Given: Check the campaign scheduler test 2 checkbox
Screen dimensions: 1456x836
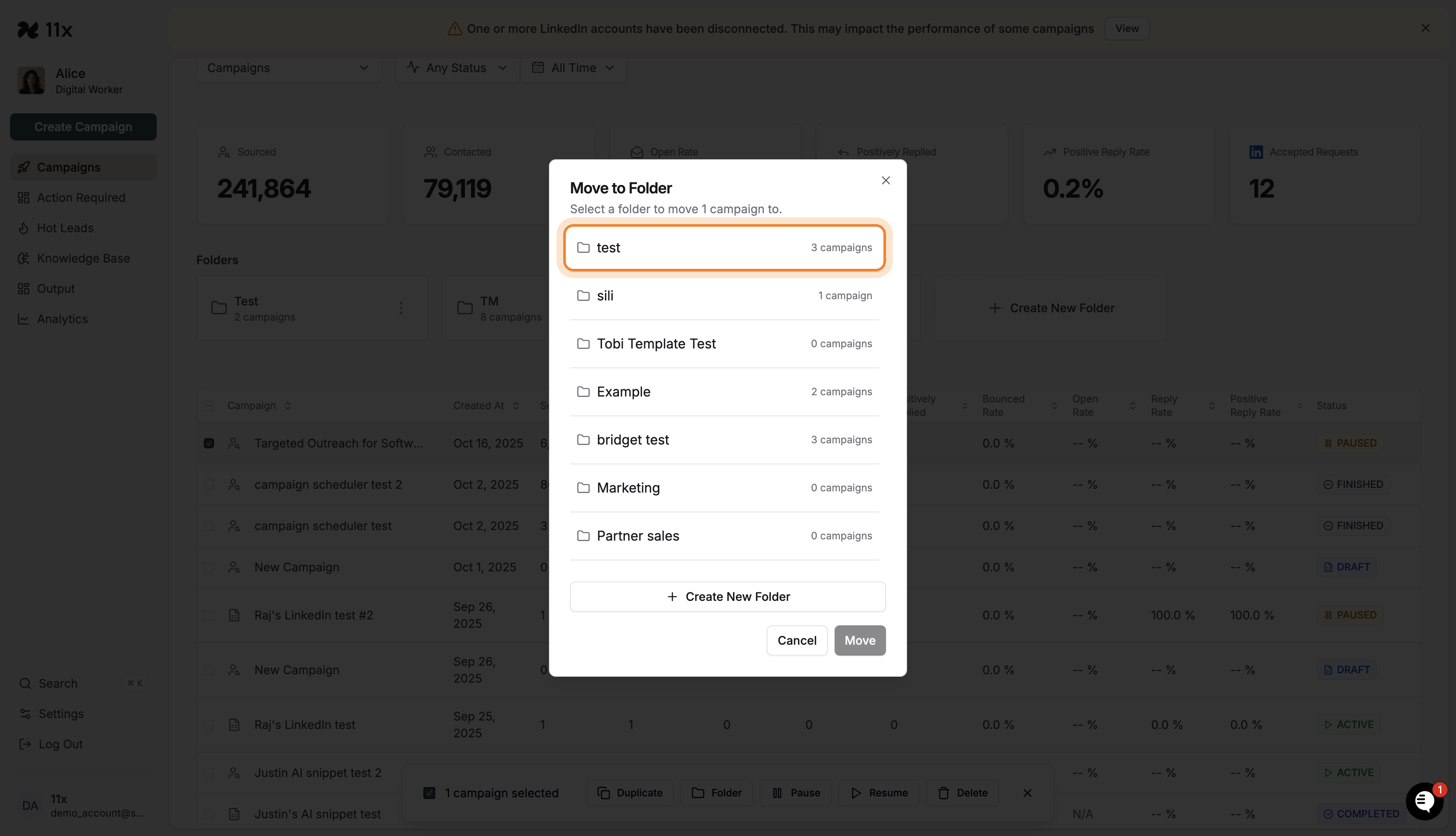Looking at the screenshot, I should [x=209, y=485].
